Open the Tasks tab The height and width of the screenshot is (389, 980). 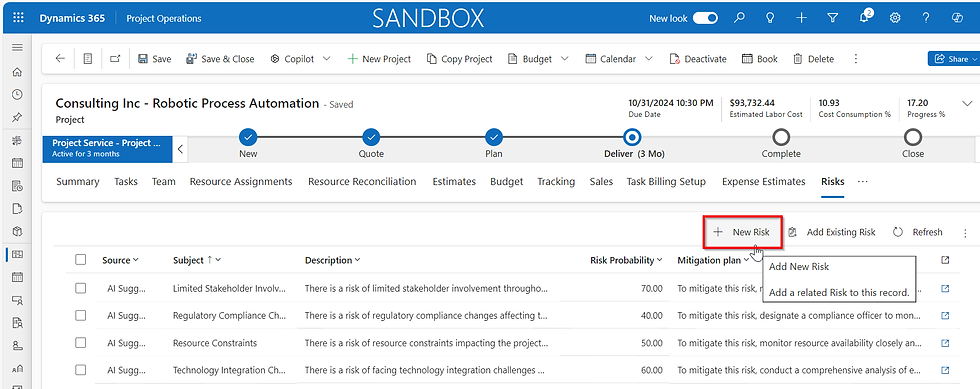click(x=126, y=181)
